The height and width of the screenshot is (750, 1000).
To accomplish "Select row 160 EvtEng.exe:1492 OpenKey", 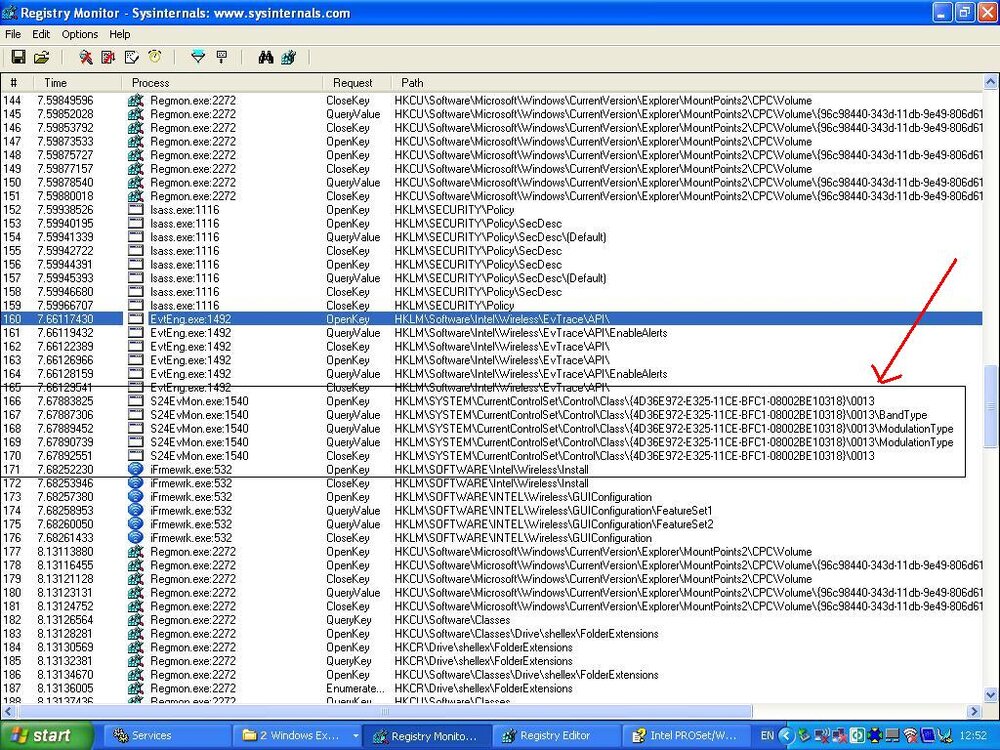I will pyautogui.click(x=491, y=319).
